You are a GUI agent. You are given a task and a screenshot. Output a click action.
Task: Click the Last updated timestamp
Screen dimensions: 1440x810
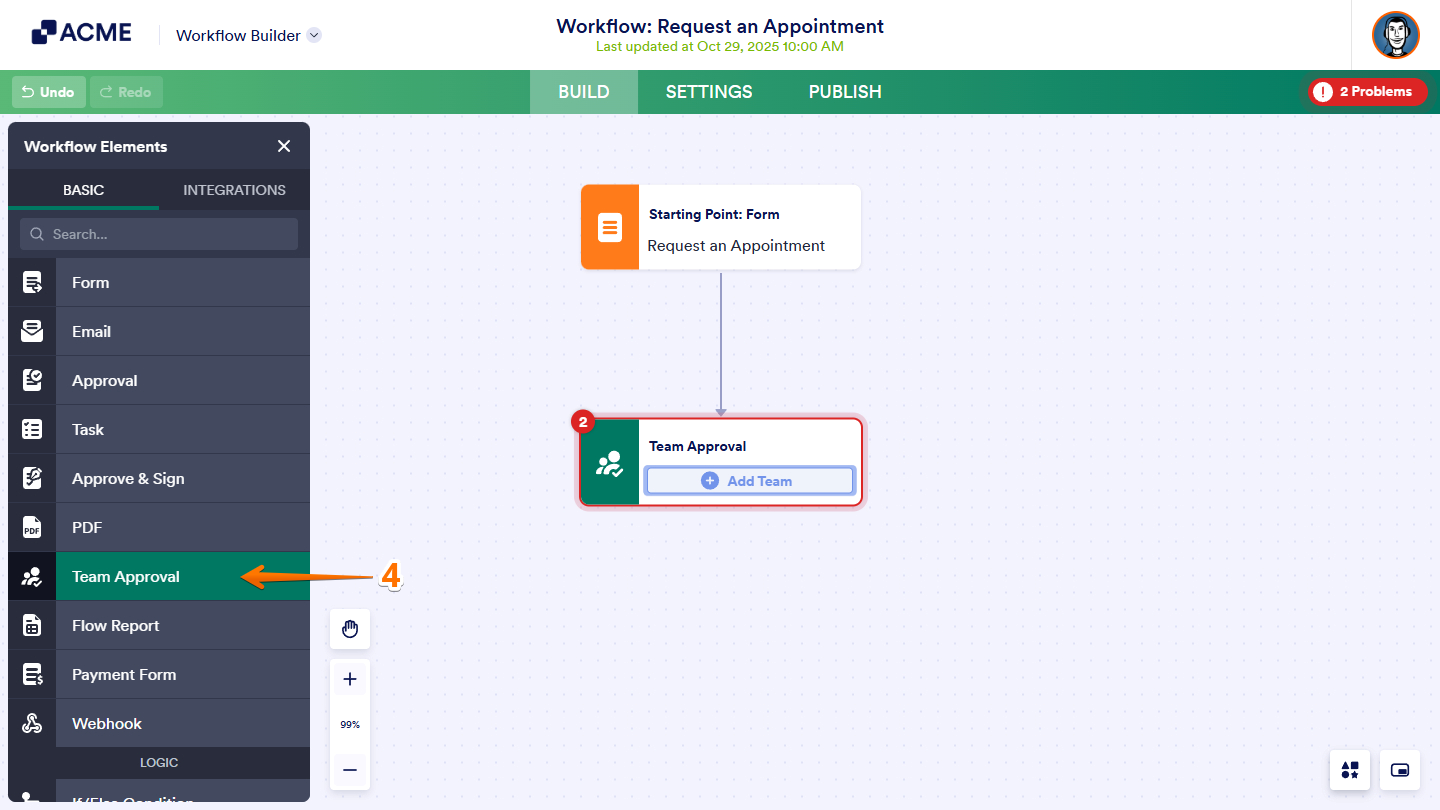click(x=720, y=47)
